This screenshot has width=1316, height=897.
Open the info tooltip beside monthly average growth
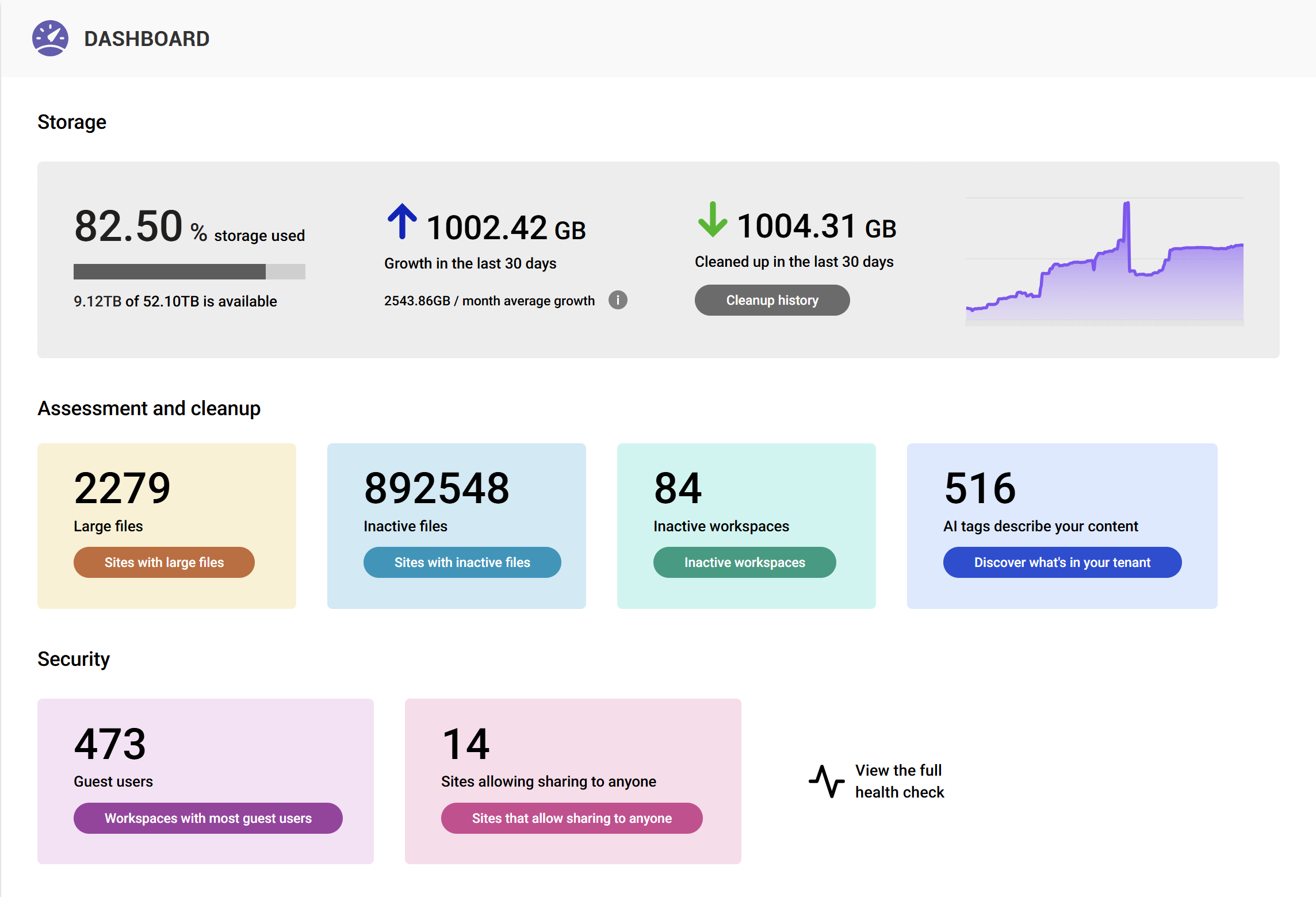(x=617, y=300)
